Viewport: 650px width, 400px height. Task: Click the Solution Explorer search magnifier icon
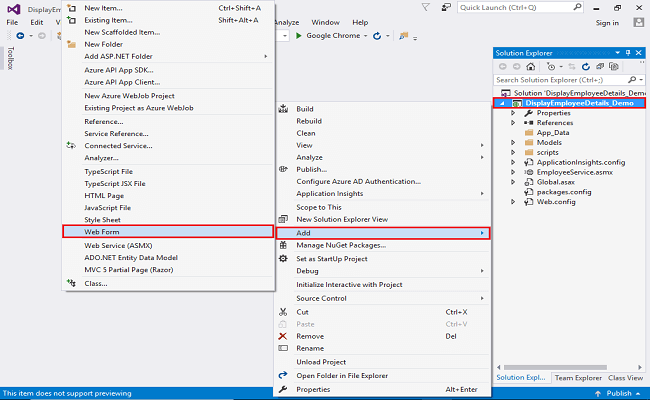click(x=632, y=80)
